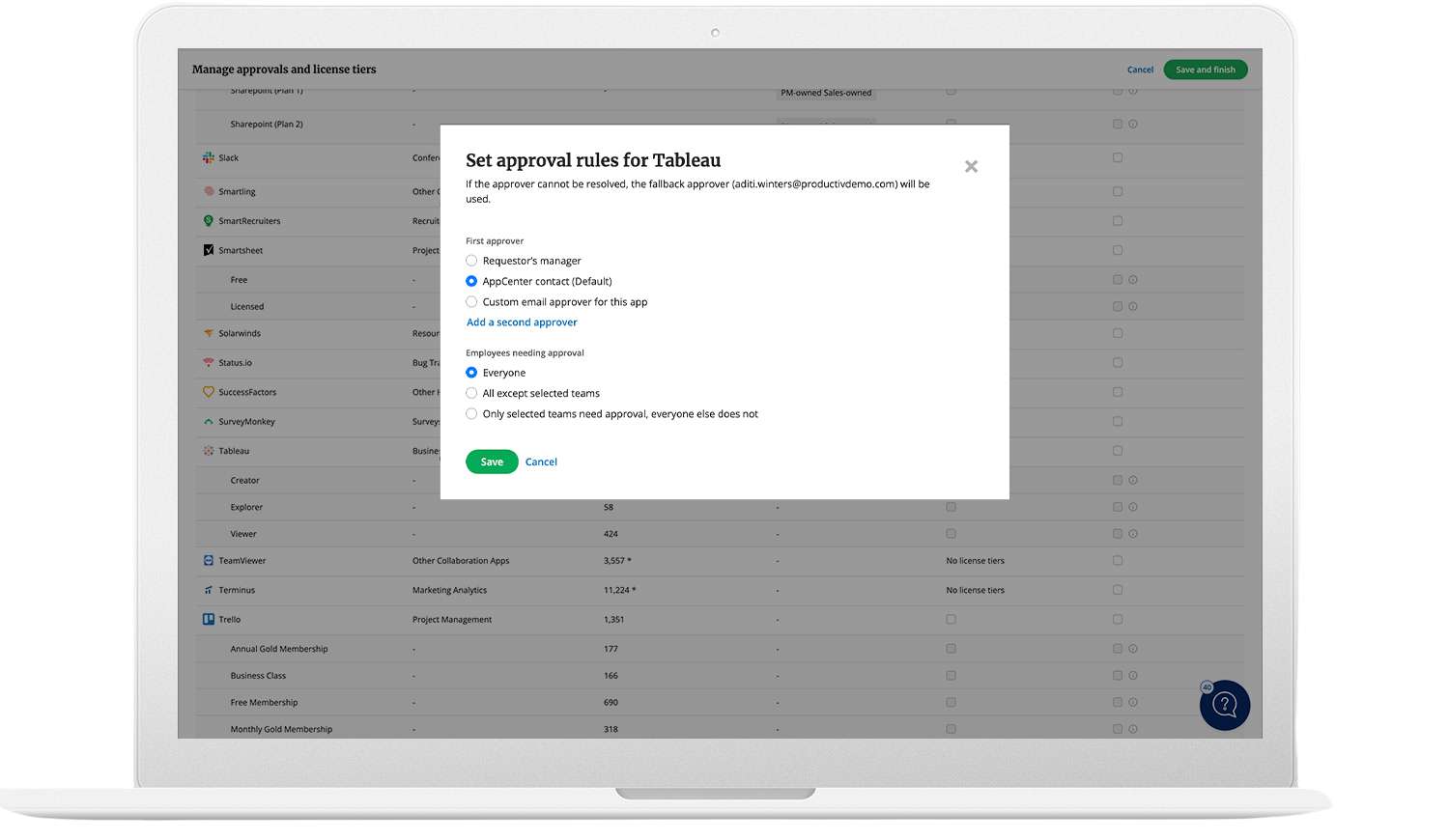Click the 1,351 count in Trello row
Viewport: 1449px width, 840px height.
pyautogui.click(x=613, y=620)
